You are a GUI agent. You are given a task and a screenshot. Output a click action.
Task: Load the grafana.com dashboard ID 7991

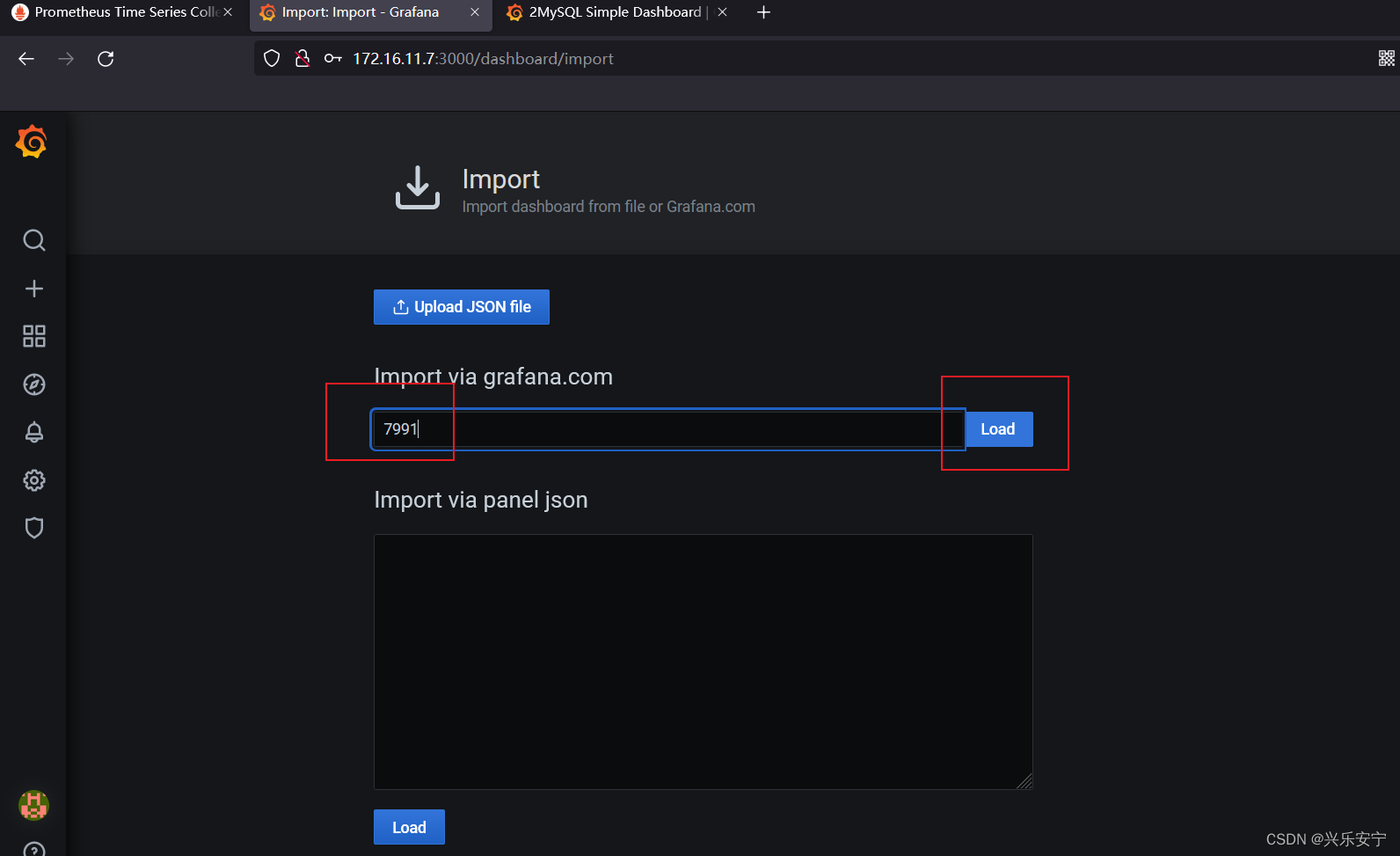tap(998, 429)
